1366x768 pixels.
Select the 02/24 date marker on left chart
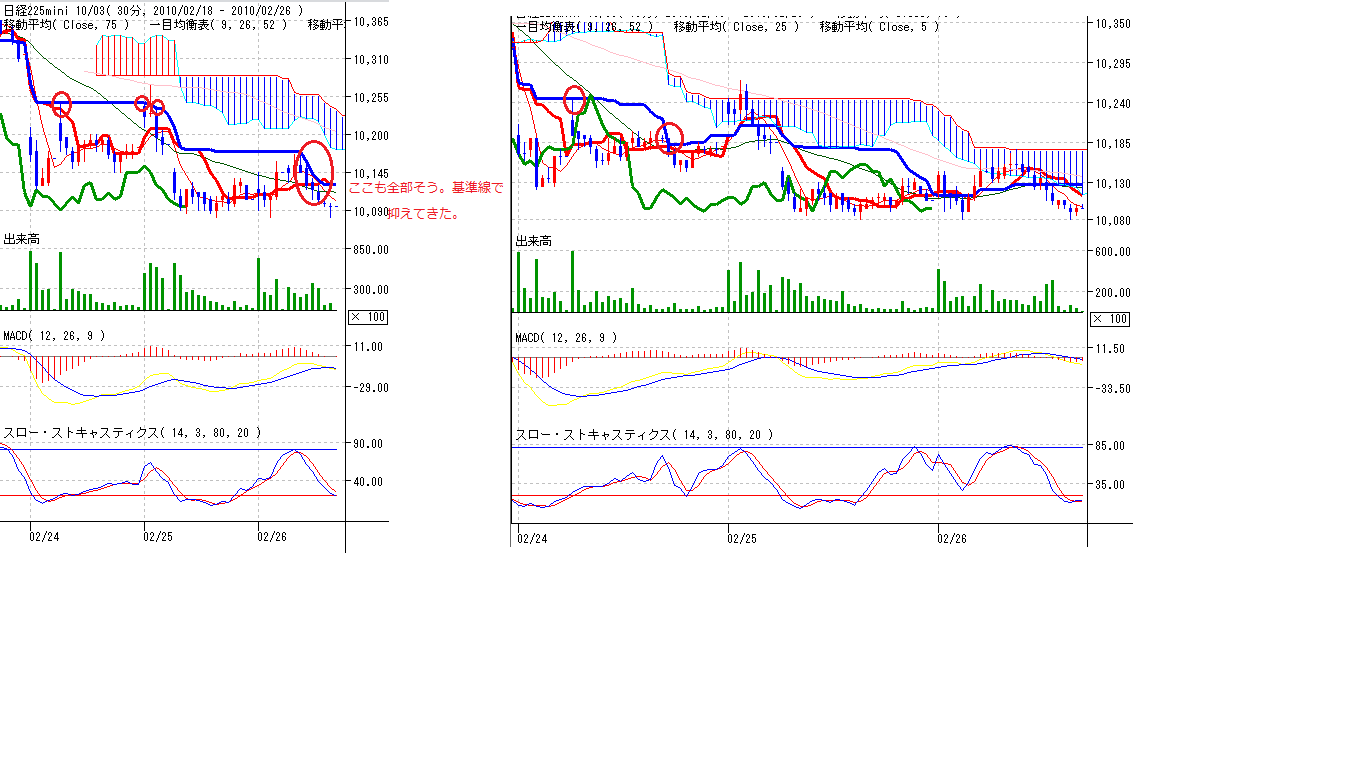point(44,536)
